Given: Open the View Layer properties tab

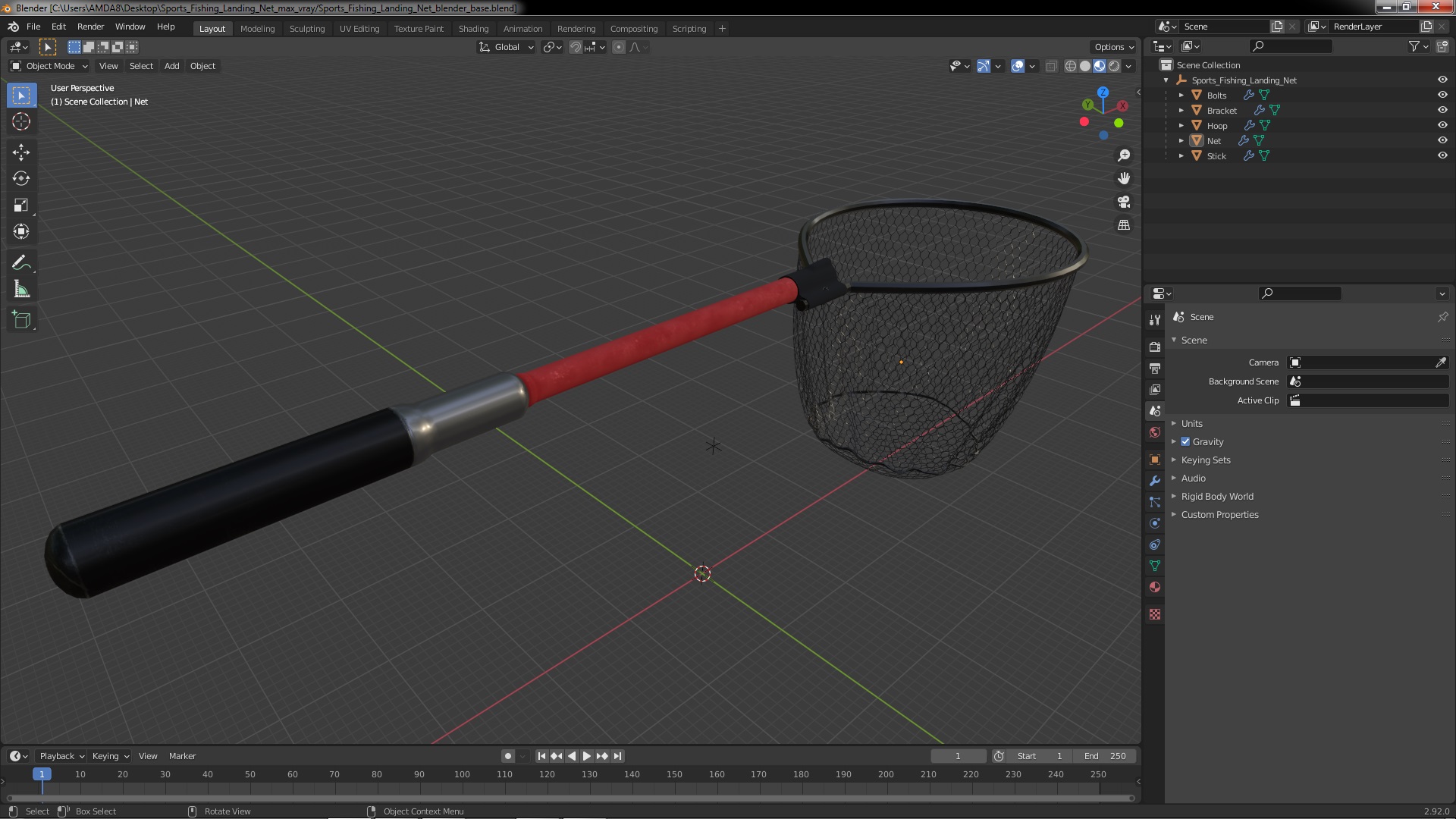Looking at the screenshot, I should point(1155,389).
